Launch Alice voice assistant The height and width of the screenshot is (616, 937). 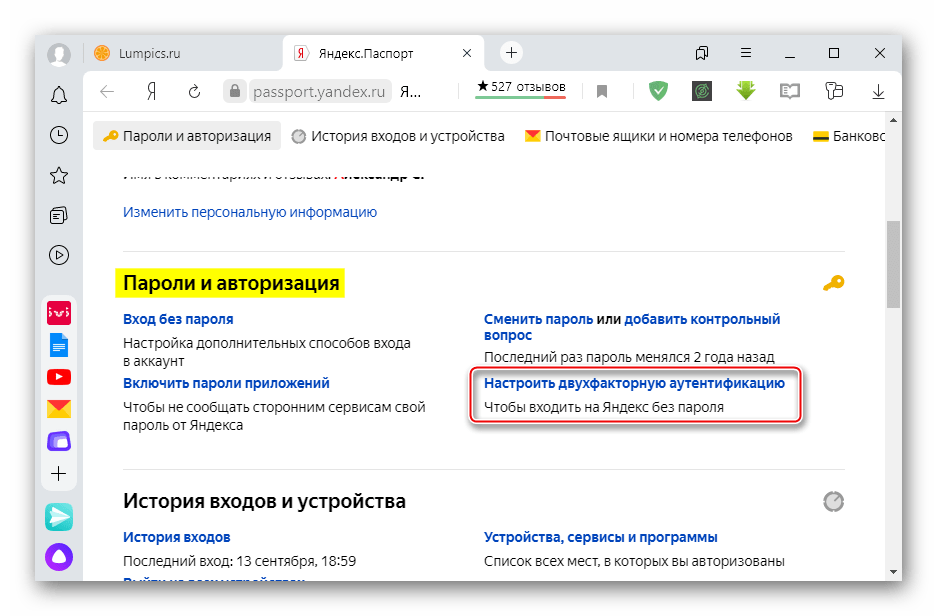point(59,557)
